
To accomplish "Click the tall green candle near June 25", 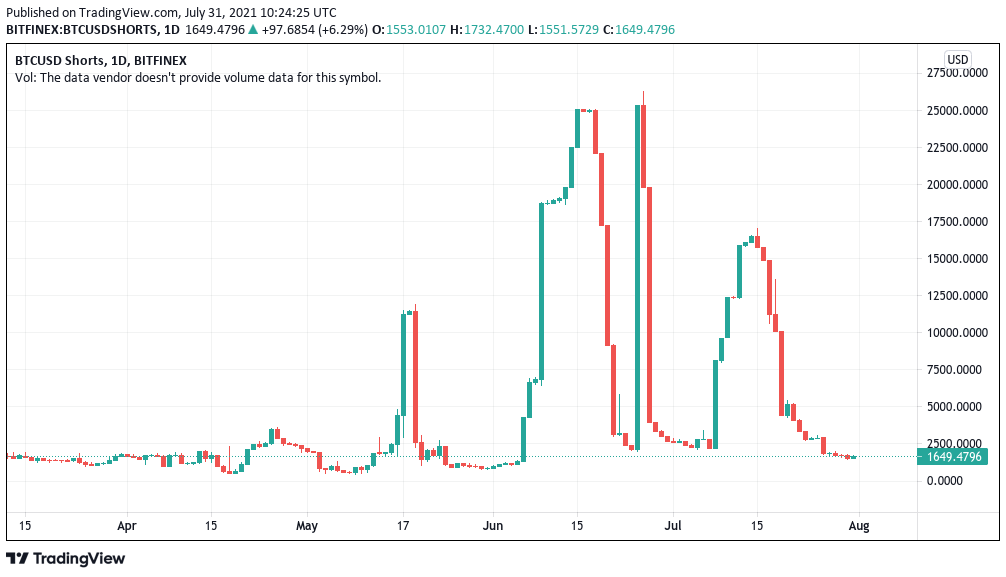I will pyautogui.click(x=637, y=277).
